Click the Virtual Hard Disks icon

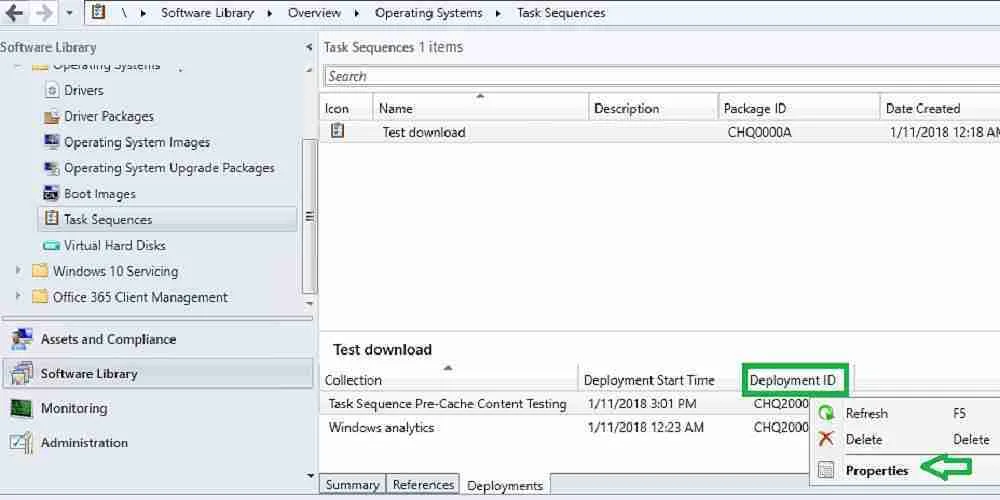52,245
